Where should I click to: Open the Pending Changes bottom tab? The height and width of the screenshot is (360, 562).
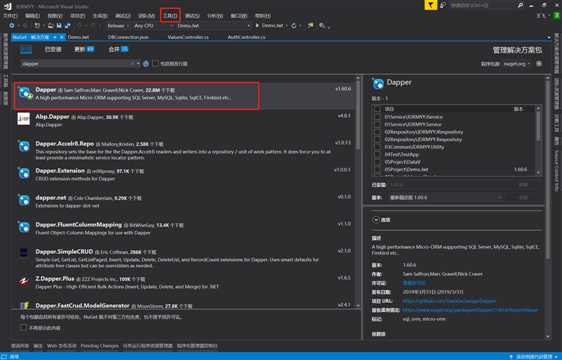(x=99, y=346)
